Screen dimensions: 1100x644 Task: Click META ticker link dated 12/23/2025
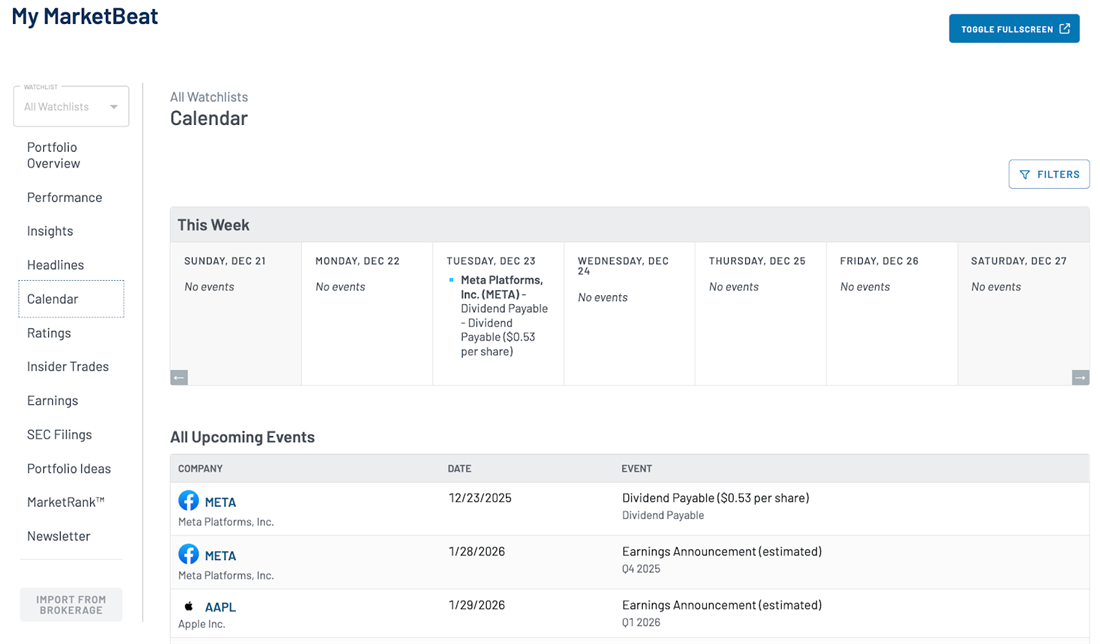tap(220, 502)
